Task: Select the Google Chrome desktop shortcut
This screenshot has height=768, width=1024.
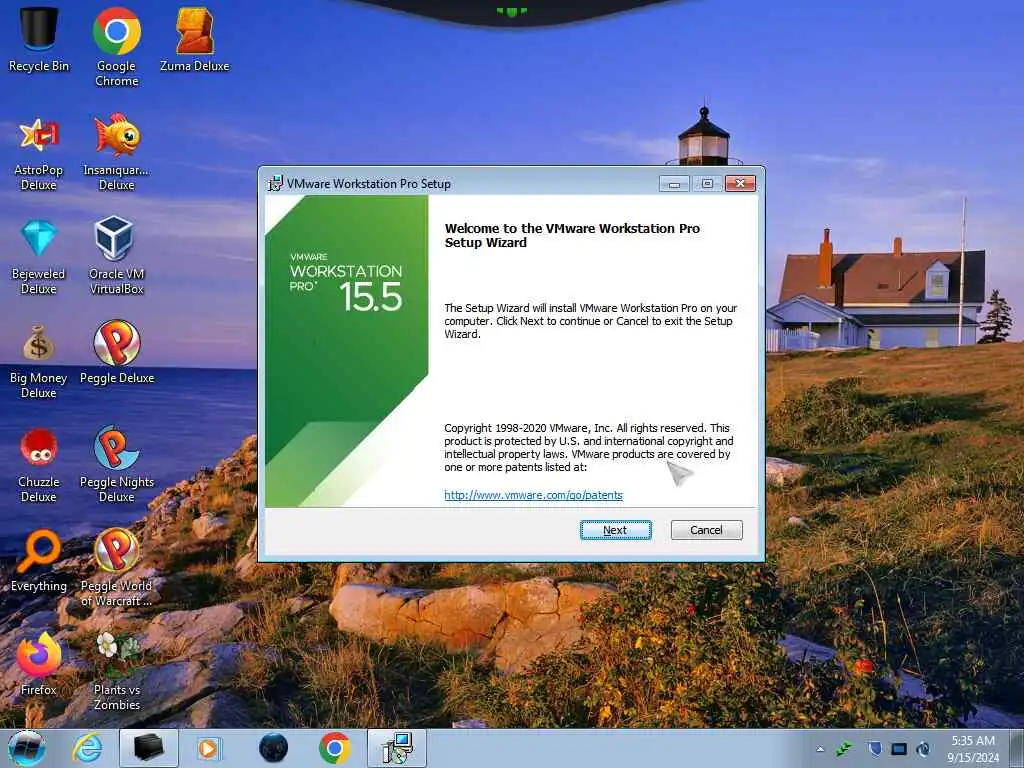Action: pos(116,47)
